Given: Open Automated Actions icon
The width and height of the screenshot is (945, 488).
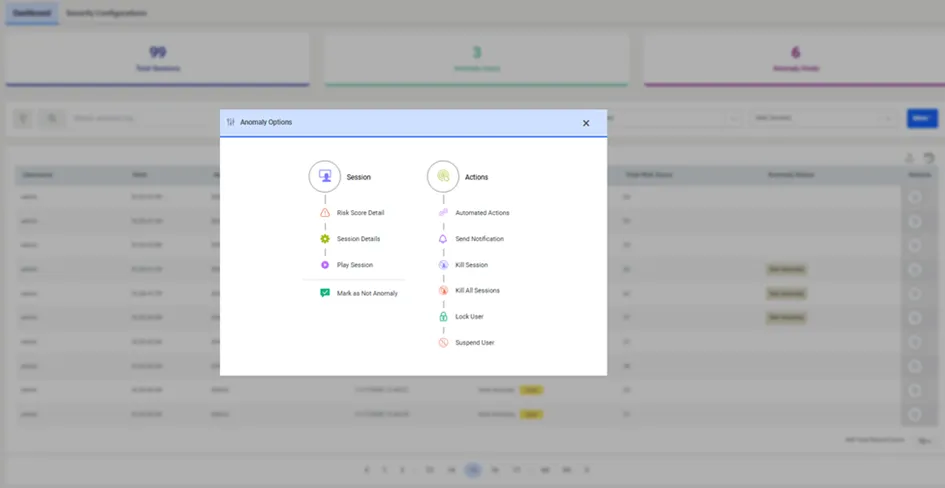Looking at the screenshot, I should coord(443,213).
